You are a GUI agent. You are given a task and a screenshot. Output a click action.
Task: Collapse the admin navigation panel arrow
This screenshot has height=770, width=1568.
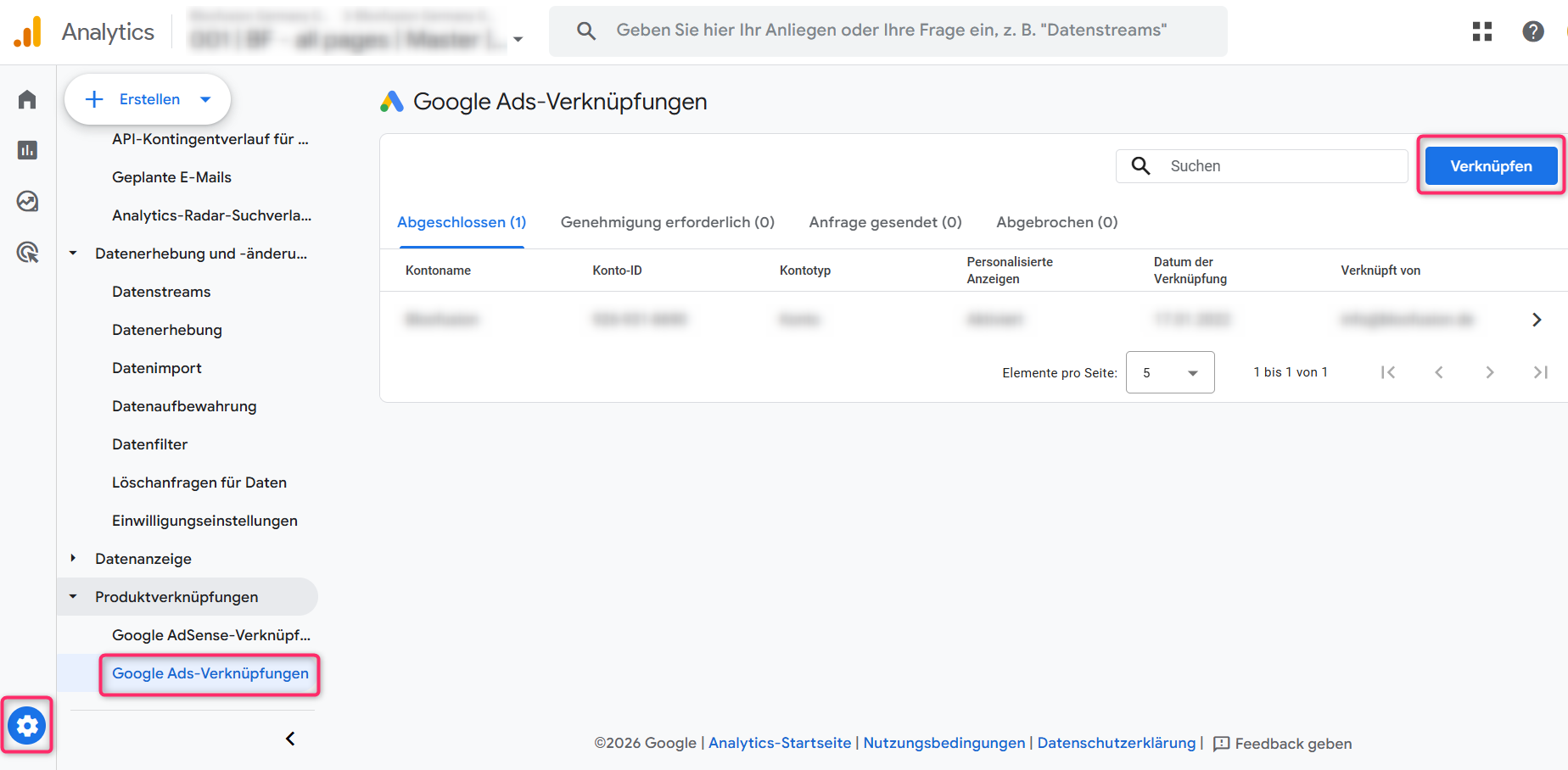290,739
